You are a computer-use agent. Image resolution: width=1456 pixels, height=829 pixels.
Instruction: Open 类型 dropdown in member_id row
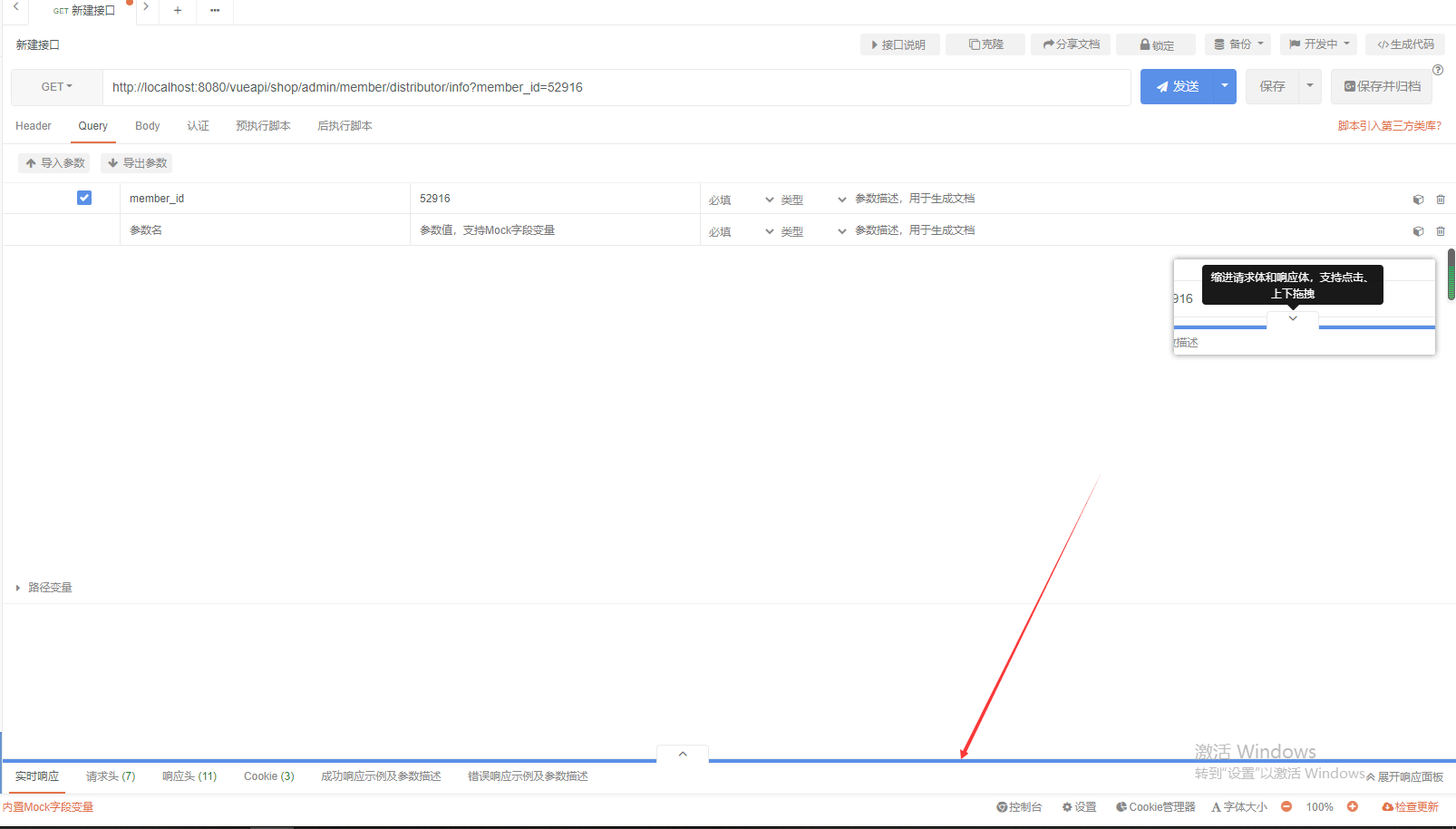click(x=813, y=200)
